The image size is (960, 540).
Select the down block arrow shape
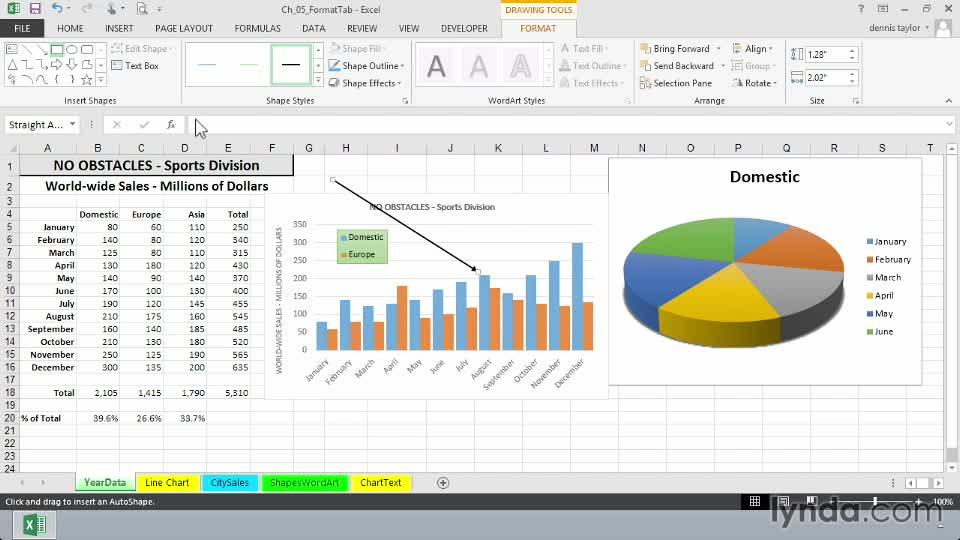[72, 64]
